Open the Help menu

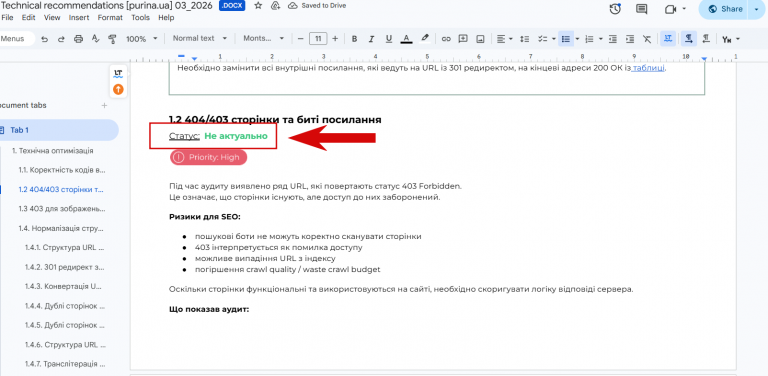click(166, 18)
